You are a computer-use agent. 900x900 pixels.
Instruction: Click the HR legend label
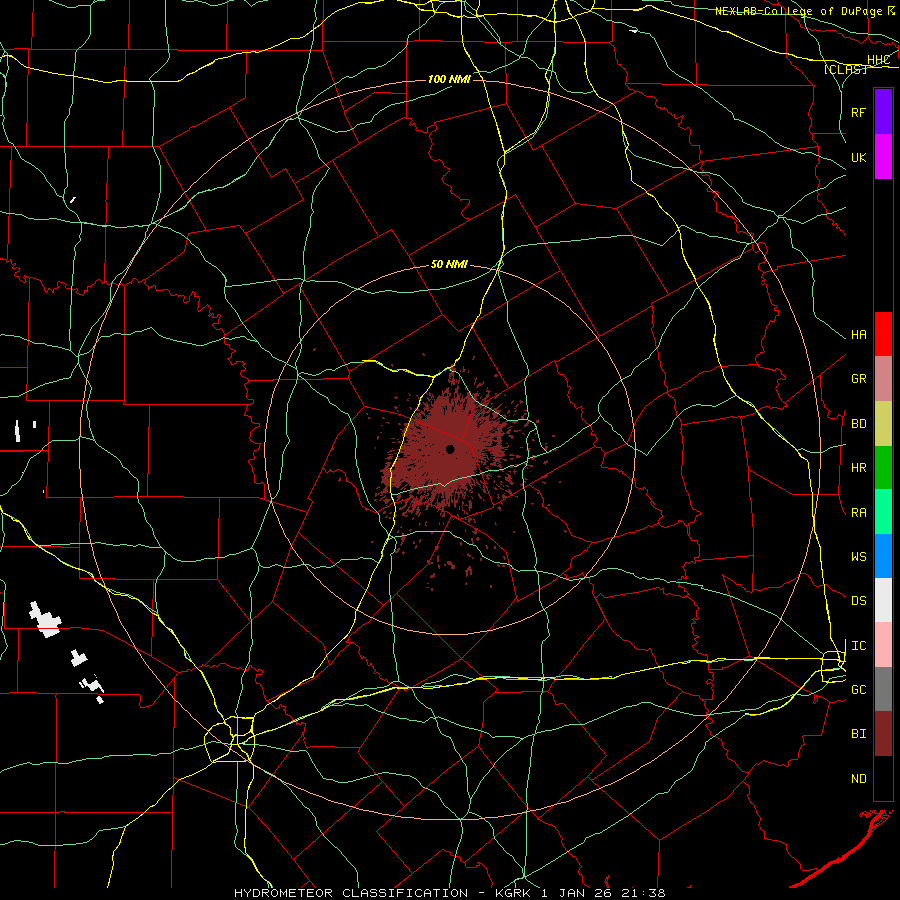click(859, 468)
